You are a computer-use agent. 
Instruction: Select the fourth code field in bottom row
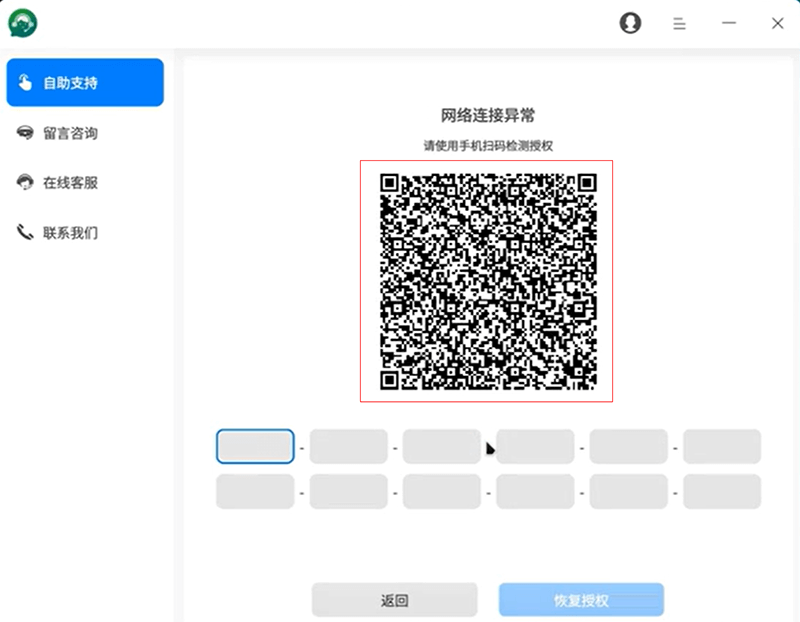pyautogui.click(x=535, y=491)
